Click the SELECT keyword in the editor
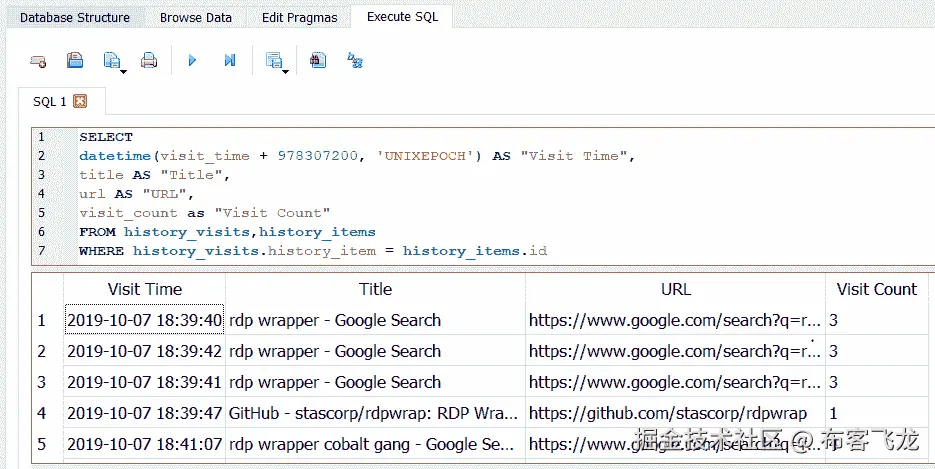 [x=106, y=137]
